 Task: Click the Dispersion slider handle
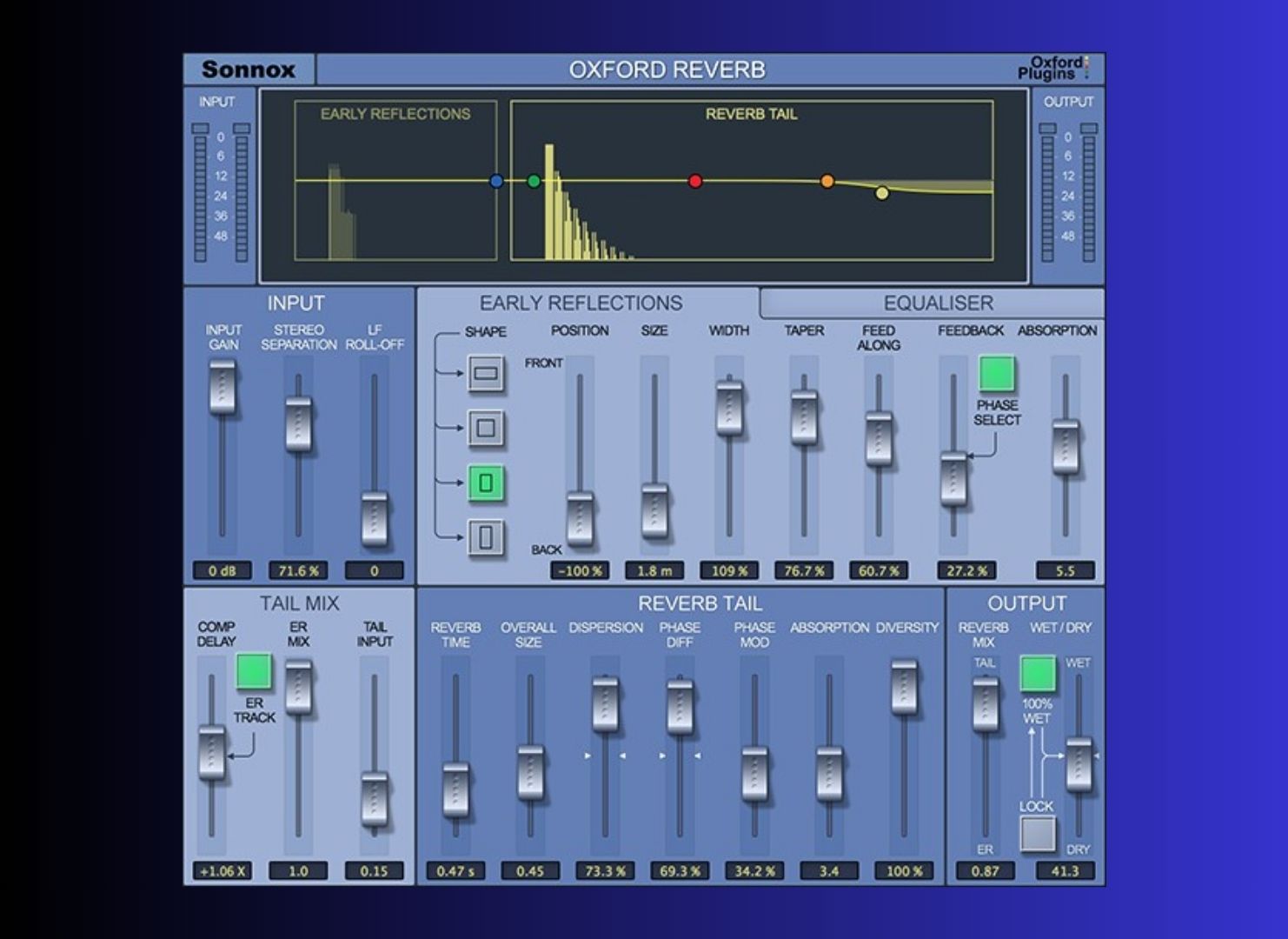(x=605, y=704)
